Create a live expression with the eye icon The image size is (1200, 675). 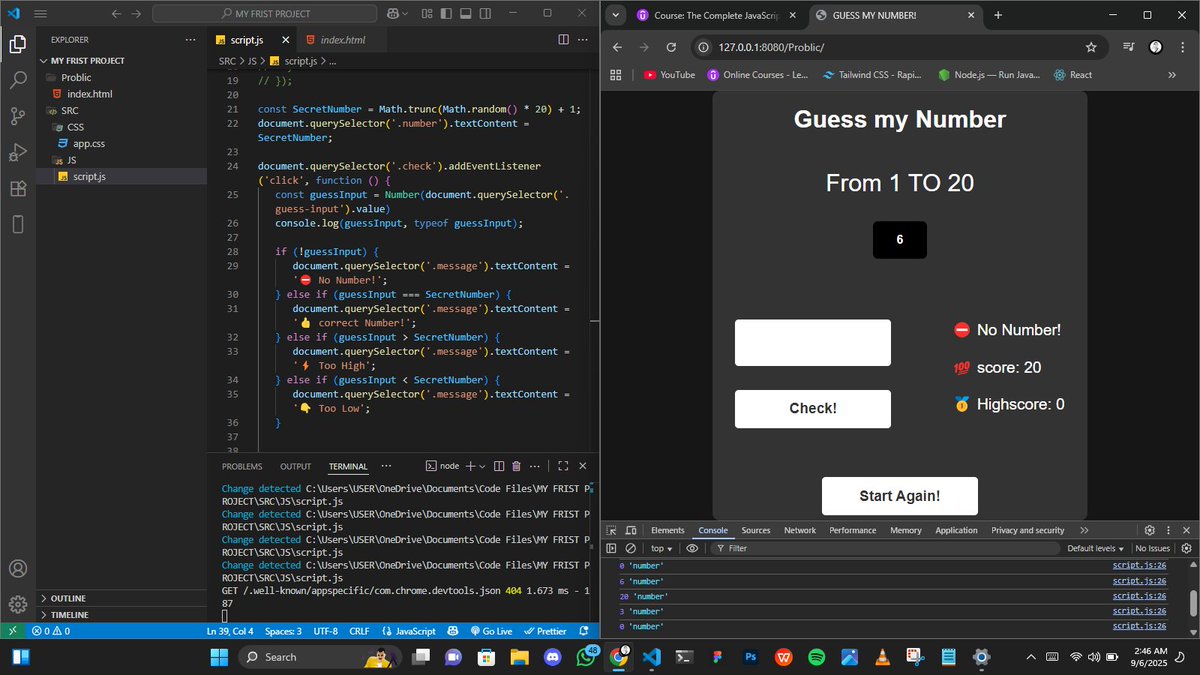[x=692, y=548]
